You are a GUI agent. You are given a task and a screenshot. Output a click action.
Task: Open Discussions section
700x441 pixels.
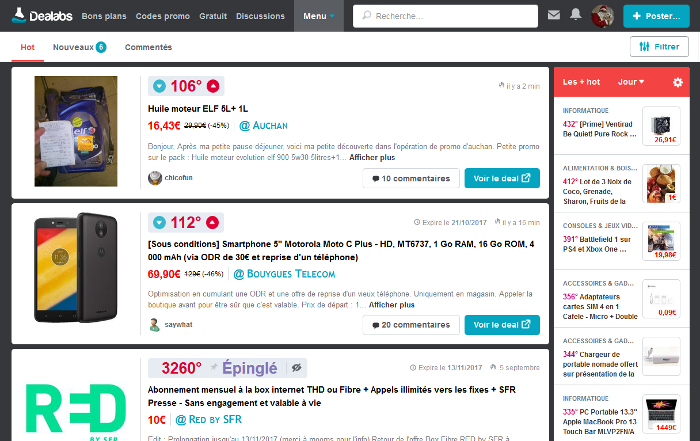[260, 16]
